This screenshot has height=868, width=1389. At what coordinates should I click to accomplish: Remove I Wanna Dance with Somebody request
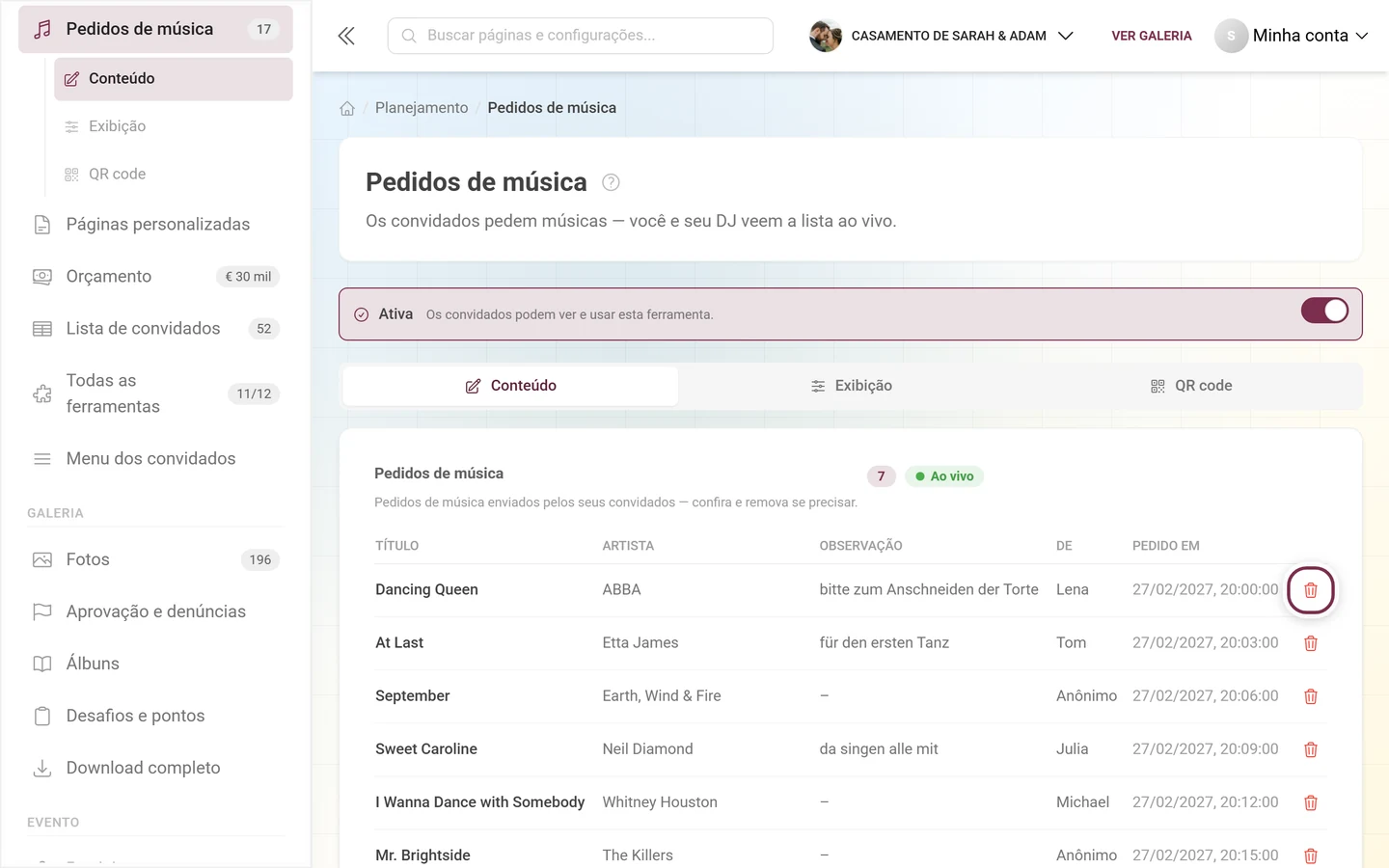(1310, 802)
